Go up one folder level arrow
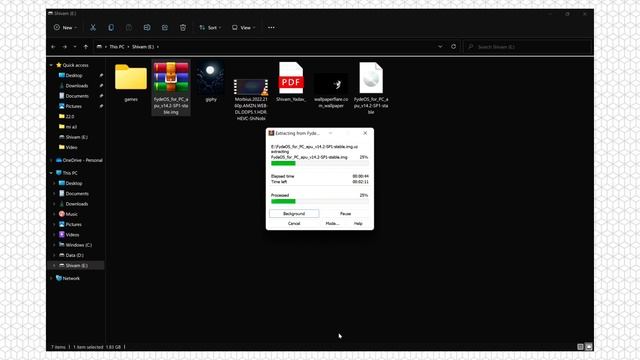The height and width of the screenshot is (360, 640). [86, 47]
